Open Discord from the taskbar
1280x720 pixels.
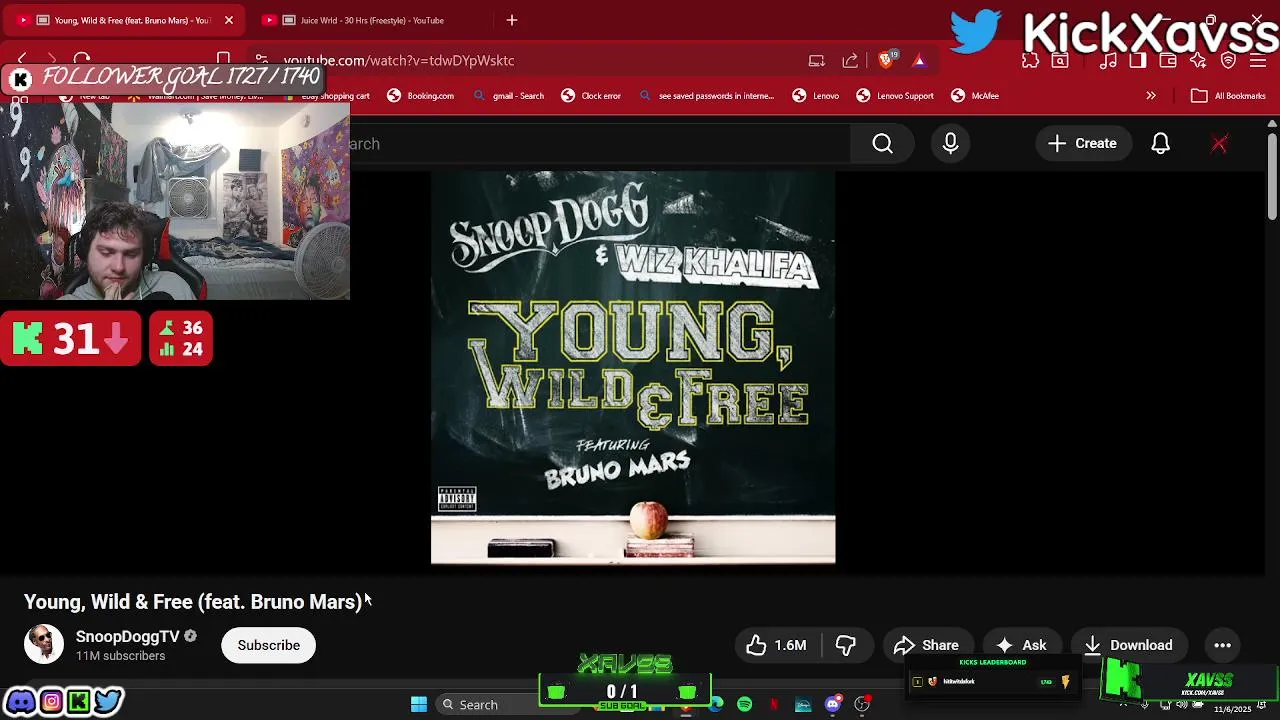(832, 705)
